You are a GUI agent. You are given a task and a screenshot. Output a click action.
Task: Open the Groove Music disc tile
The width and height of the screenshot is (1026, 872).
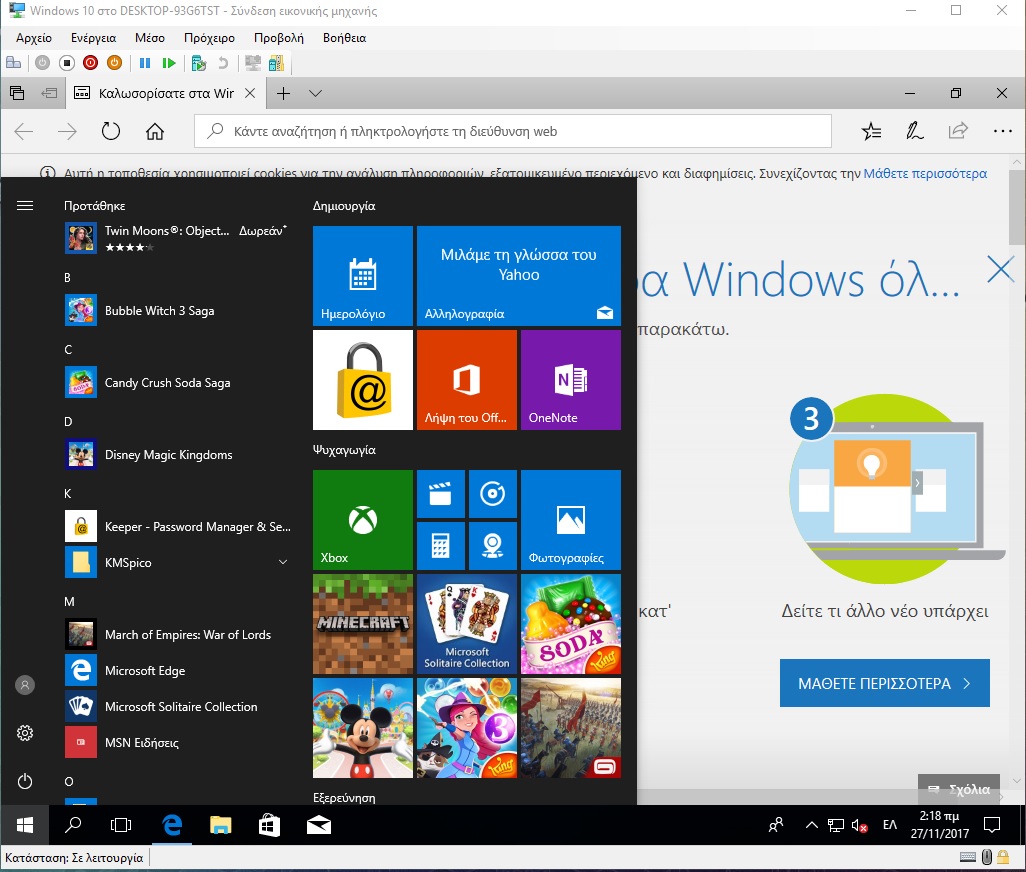(493, 494)
